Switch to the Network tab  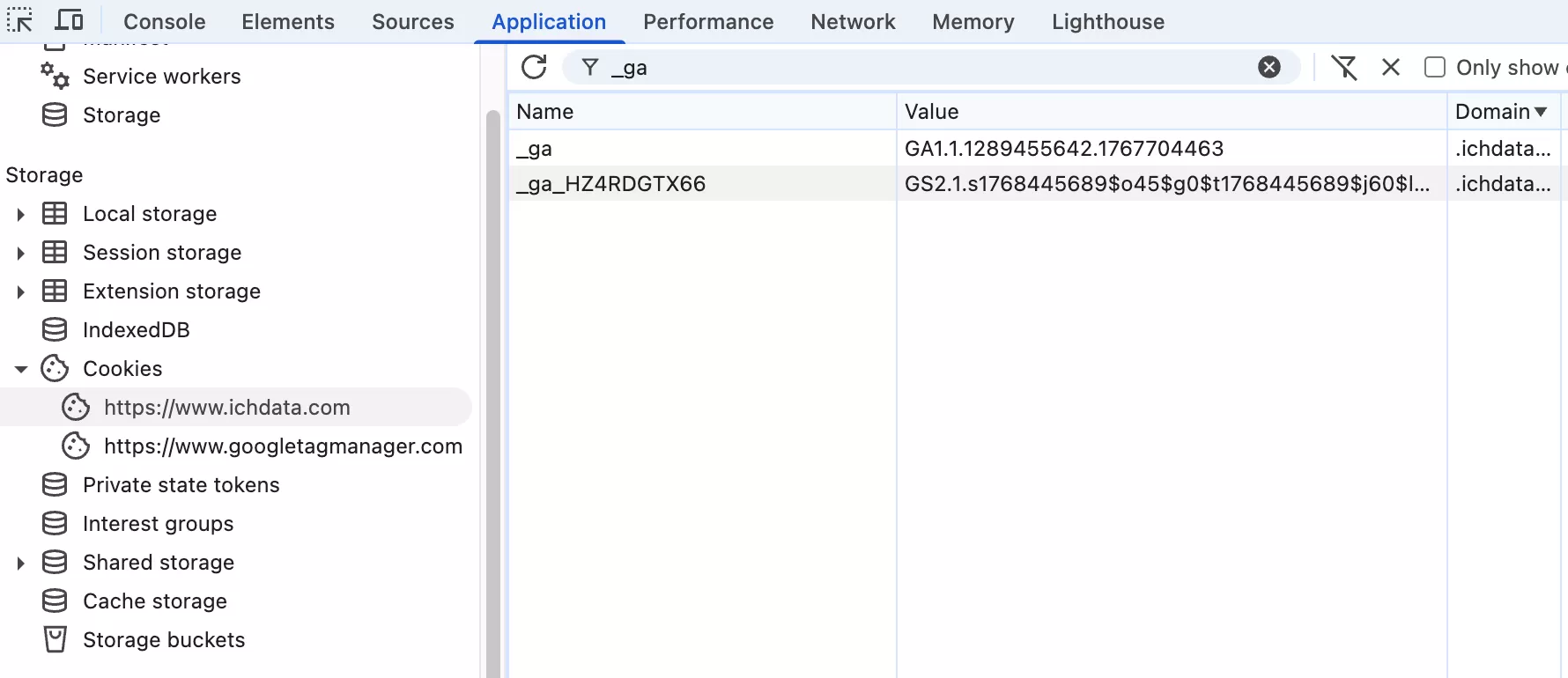point(852,22)
